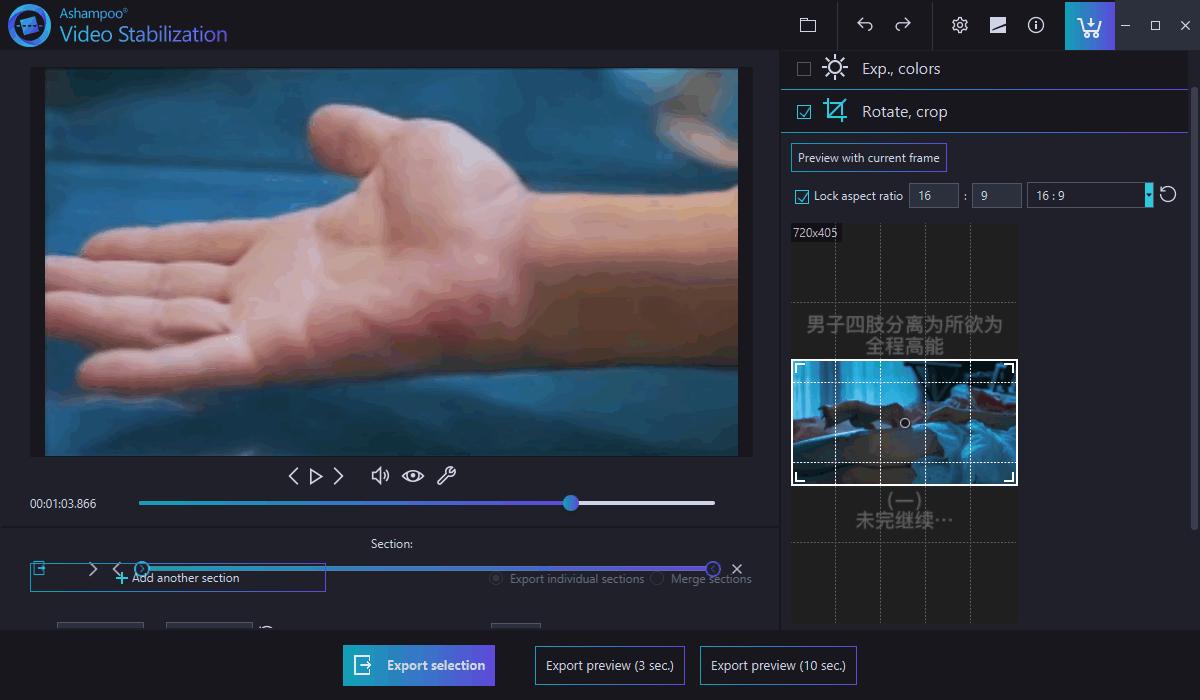
Task: Click the section export icon at left
Action: click(39, 569)
